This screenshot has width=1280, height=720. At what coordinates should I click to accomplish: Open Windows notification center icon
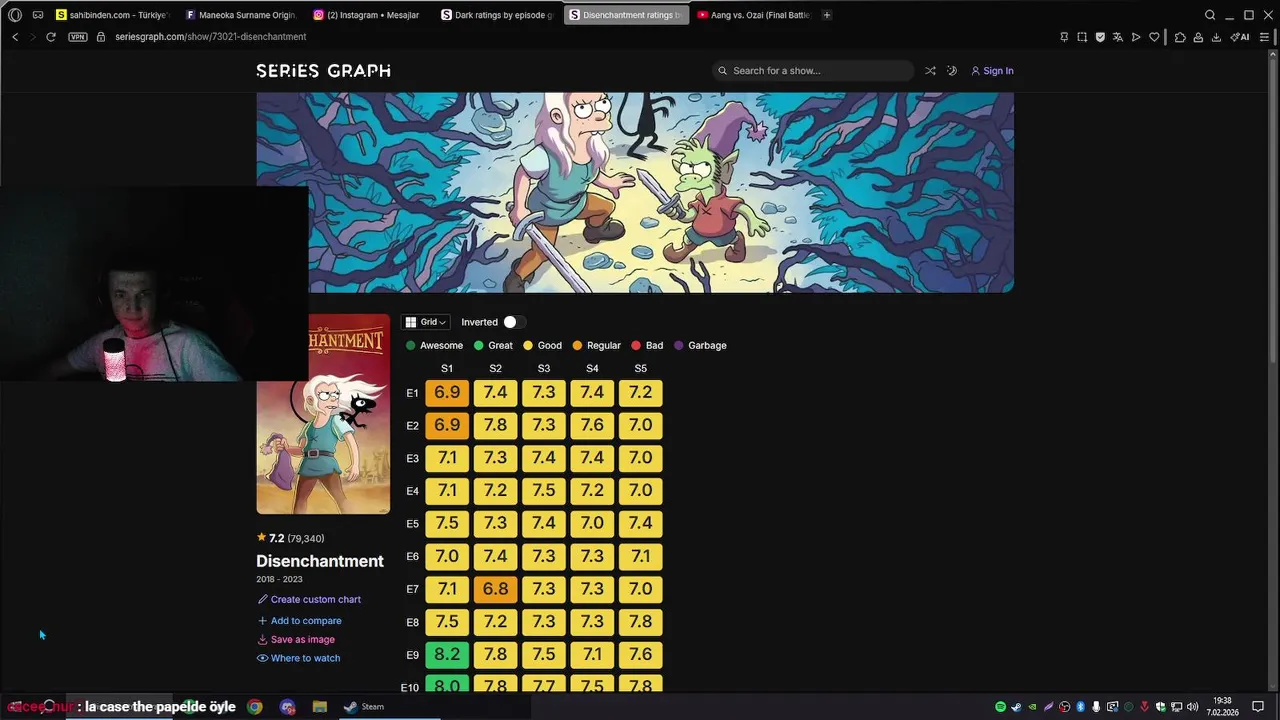click(x=1258, y=707)
